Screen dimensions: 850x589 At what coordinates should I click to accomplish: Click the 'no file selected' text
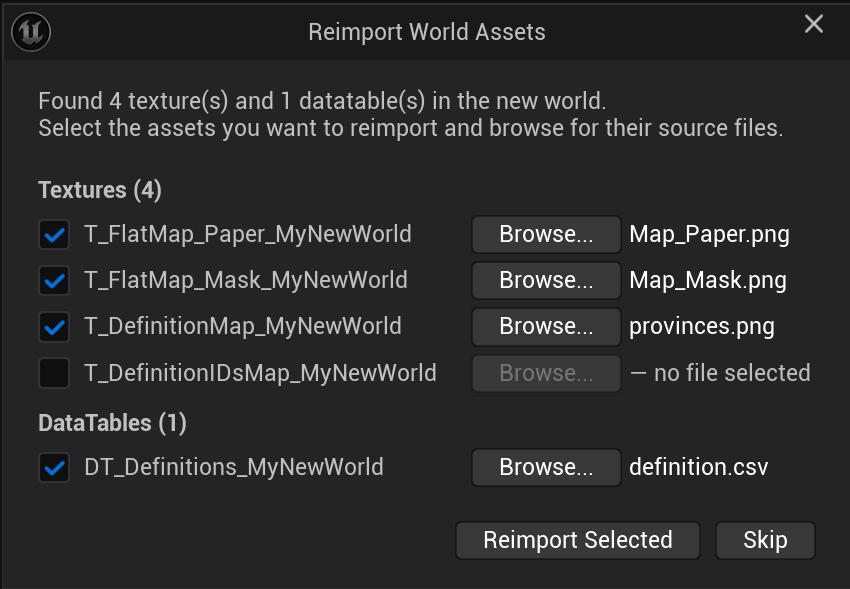point(732,373)
